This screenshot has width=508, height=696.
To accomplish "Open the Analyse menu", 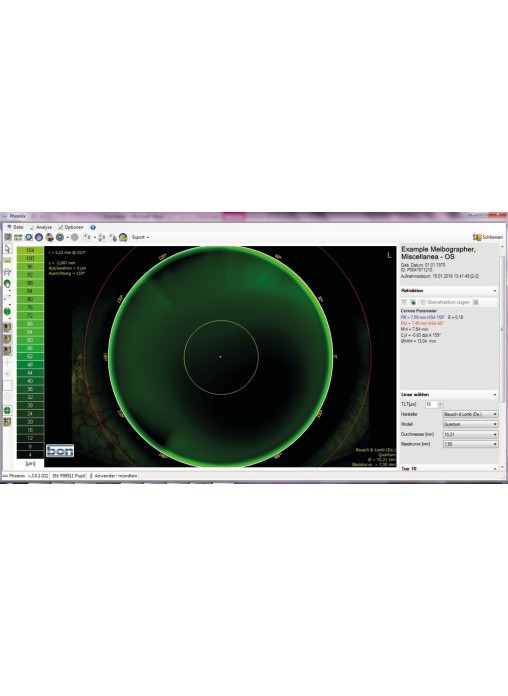I will [x=41, y=227].
